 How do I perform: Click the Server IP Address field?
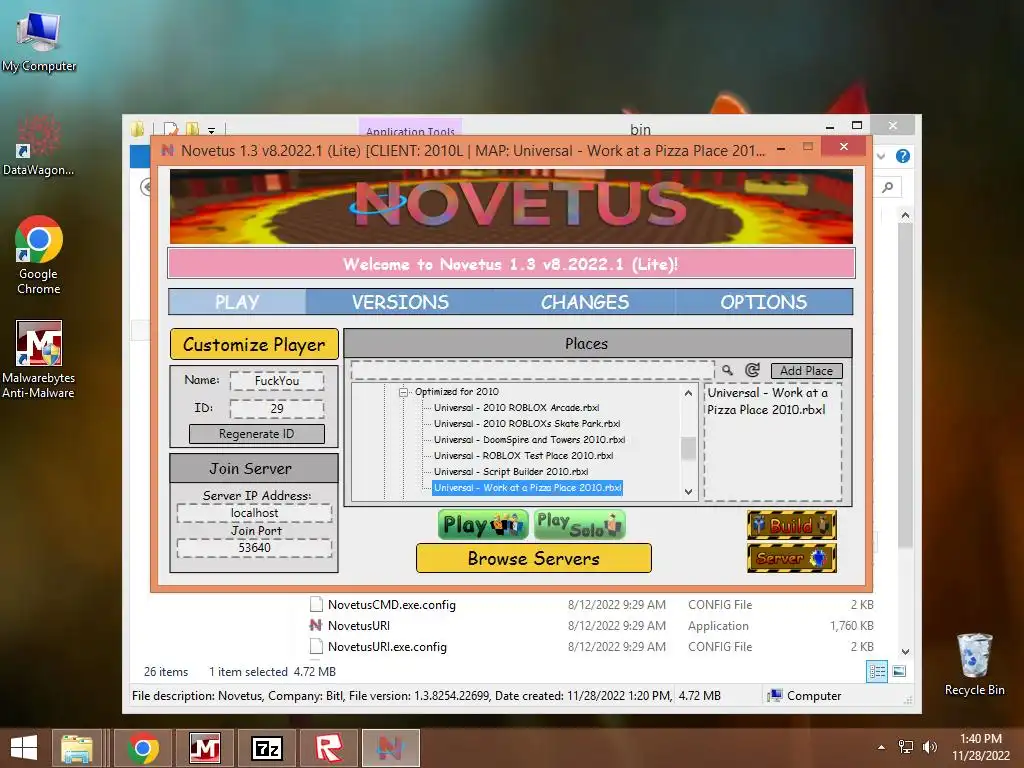pyautogui.click(x=255, y=513)
